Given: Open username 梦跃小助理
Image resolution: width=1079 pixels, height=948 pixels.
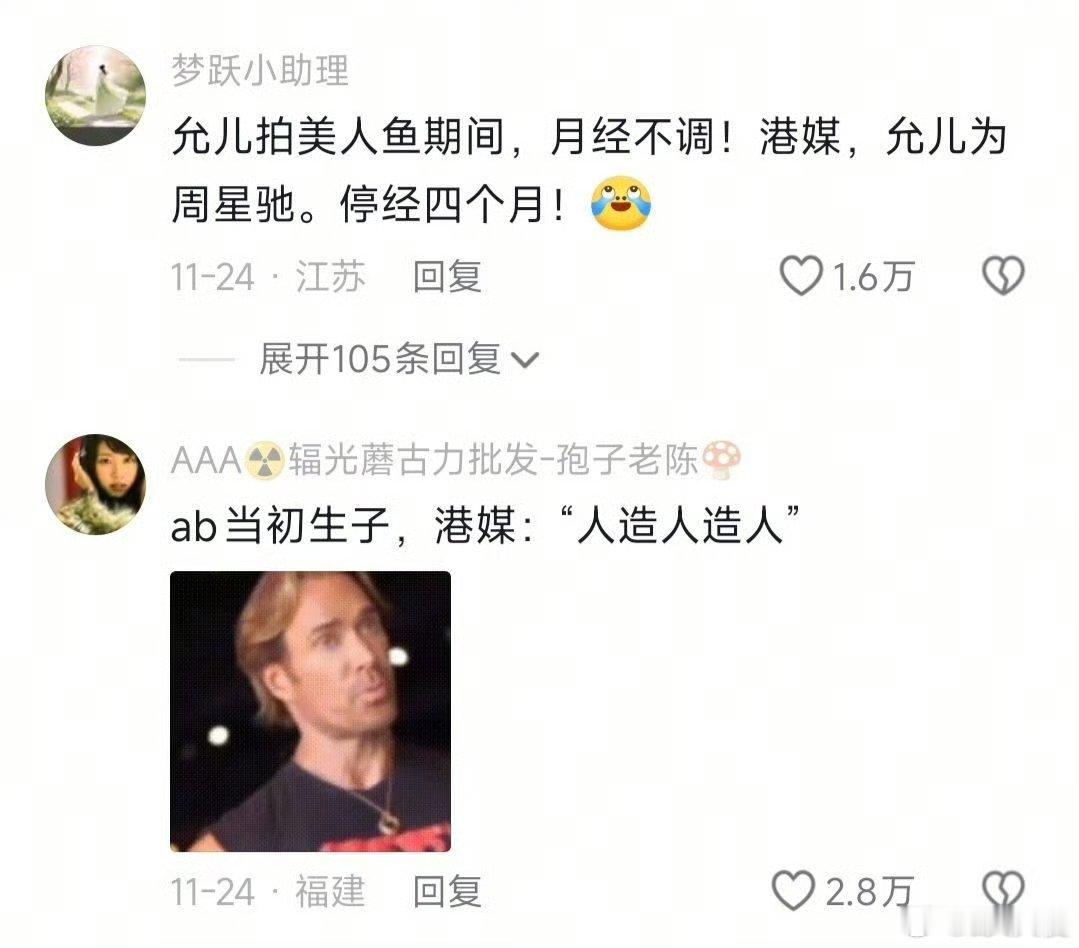Looking at the screenshot, I should (260, 71).
